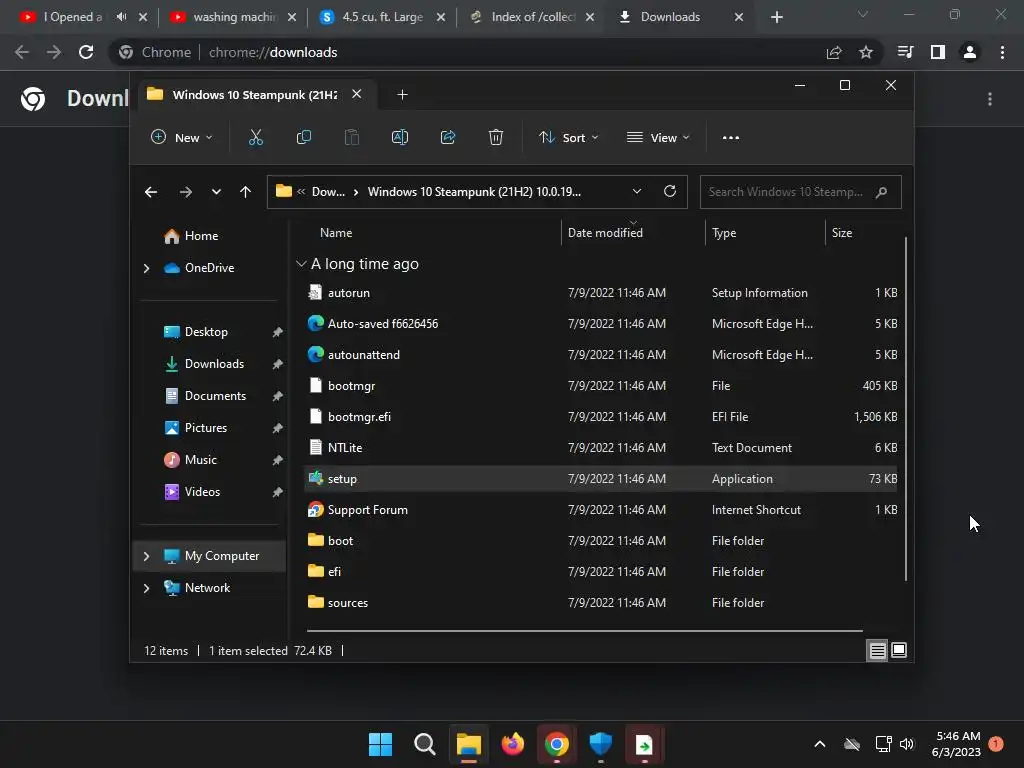Expand Network tree node
This screenshot has width=1024, height=768.
pos(146,588)
